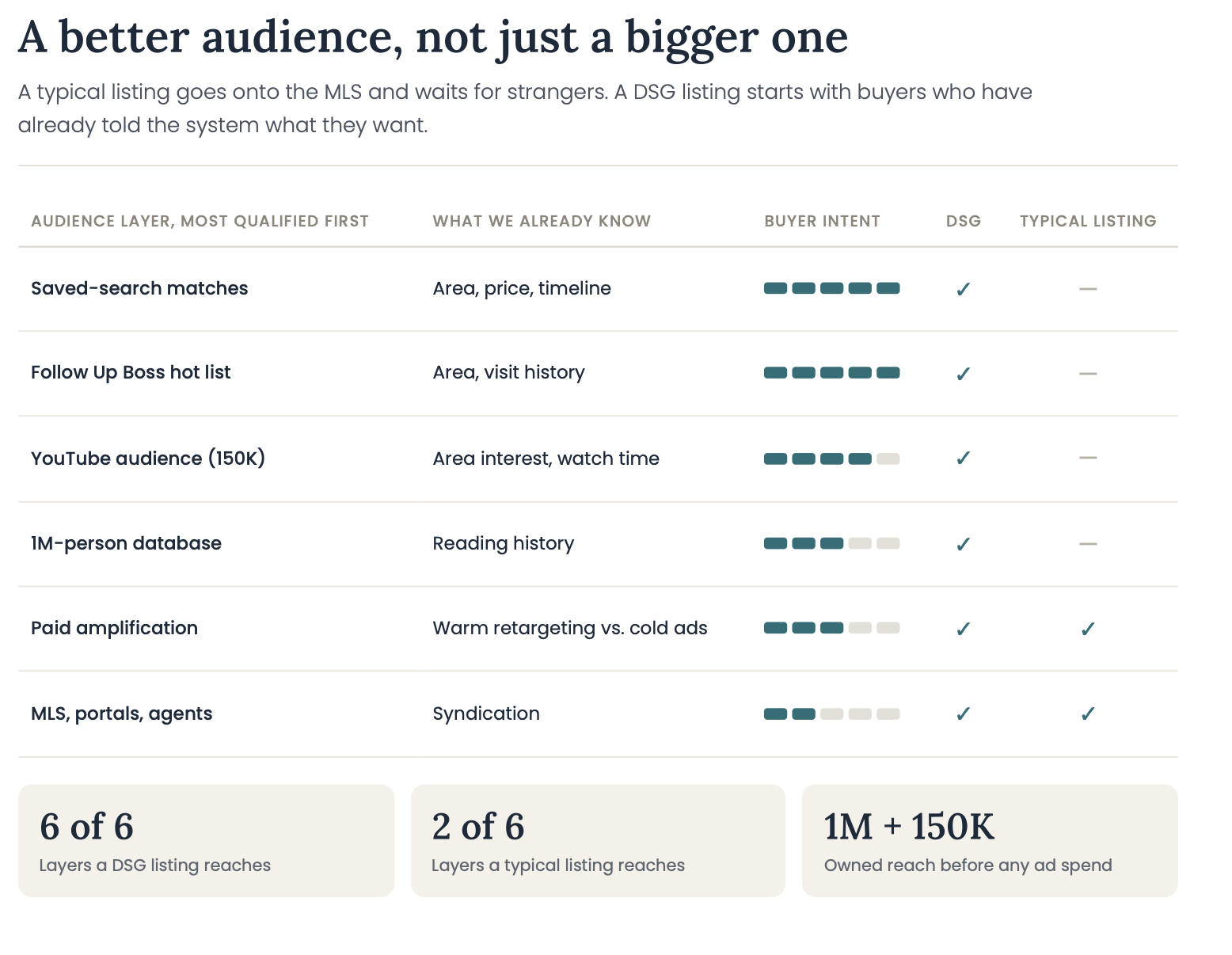Click buyer intent bar for MLS, portals, agents
The image size is (1232, 955).
831,713
